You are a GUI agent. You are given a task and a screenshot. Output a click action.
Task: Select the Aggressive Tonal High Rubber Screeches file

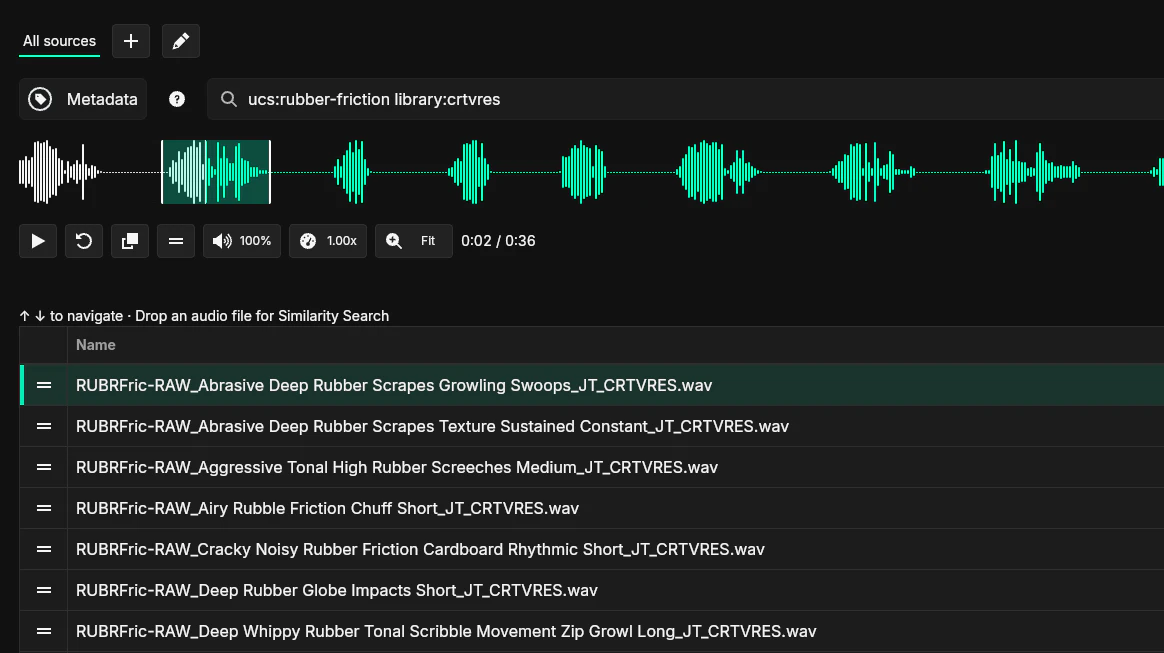[x=396, y=466]
